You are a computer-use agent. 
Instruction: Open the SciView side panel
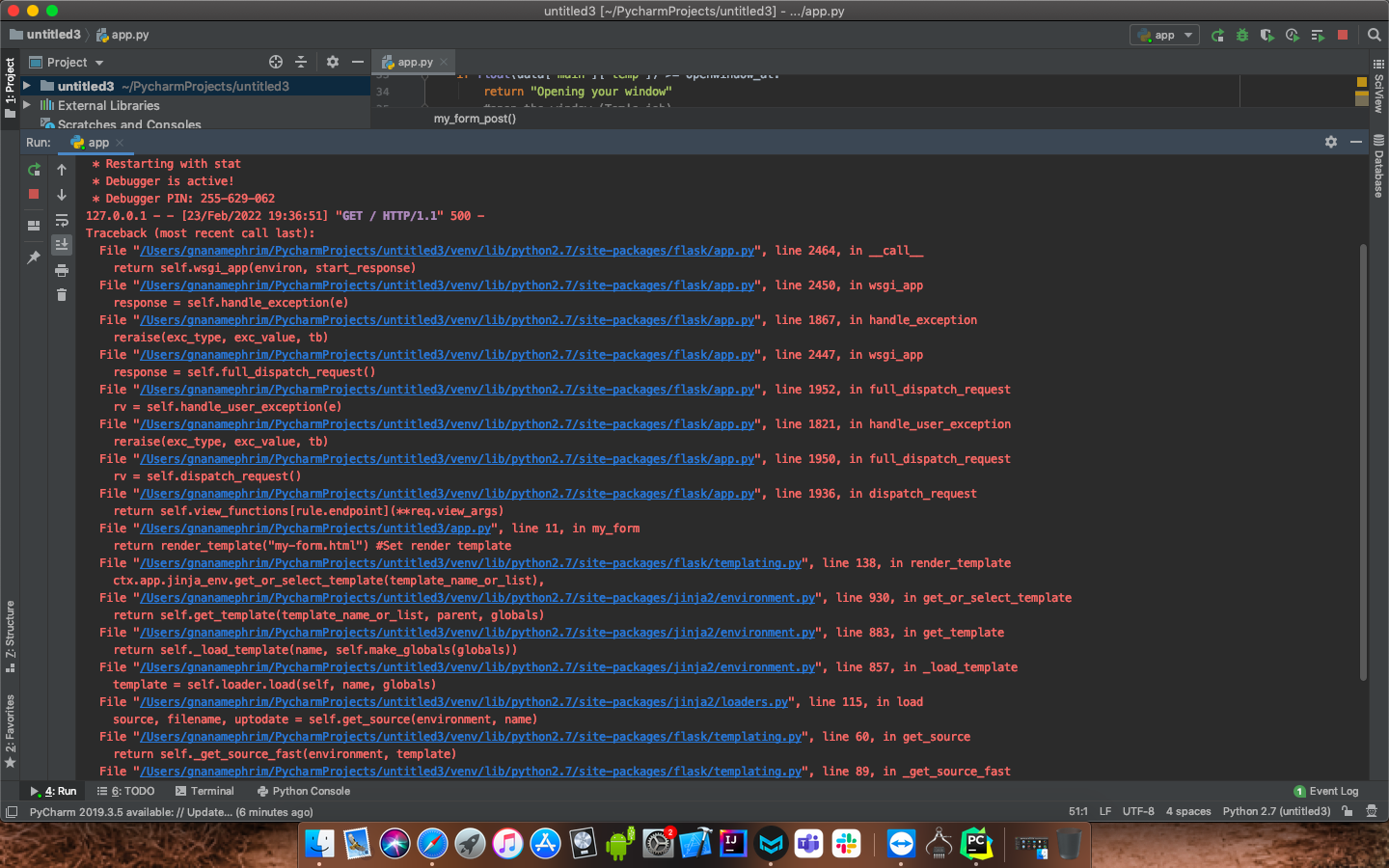coord(1378,87)
